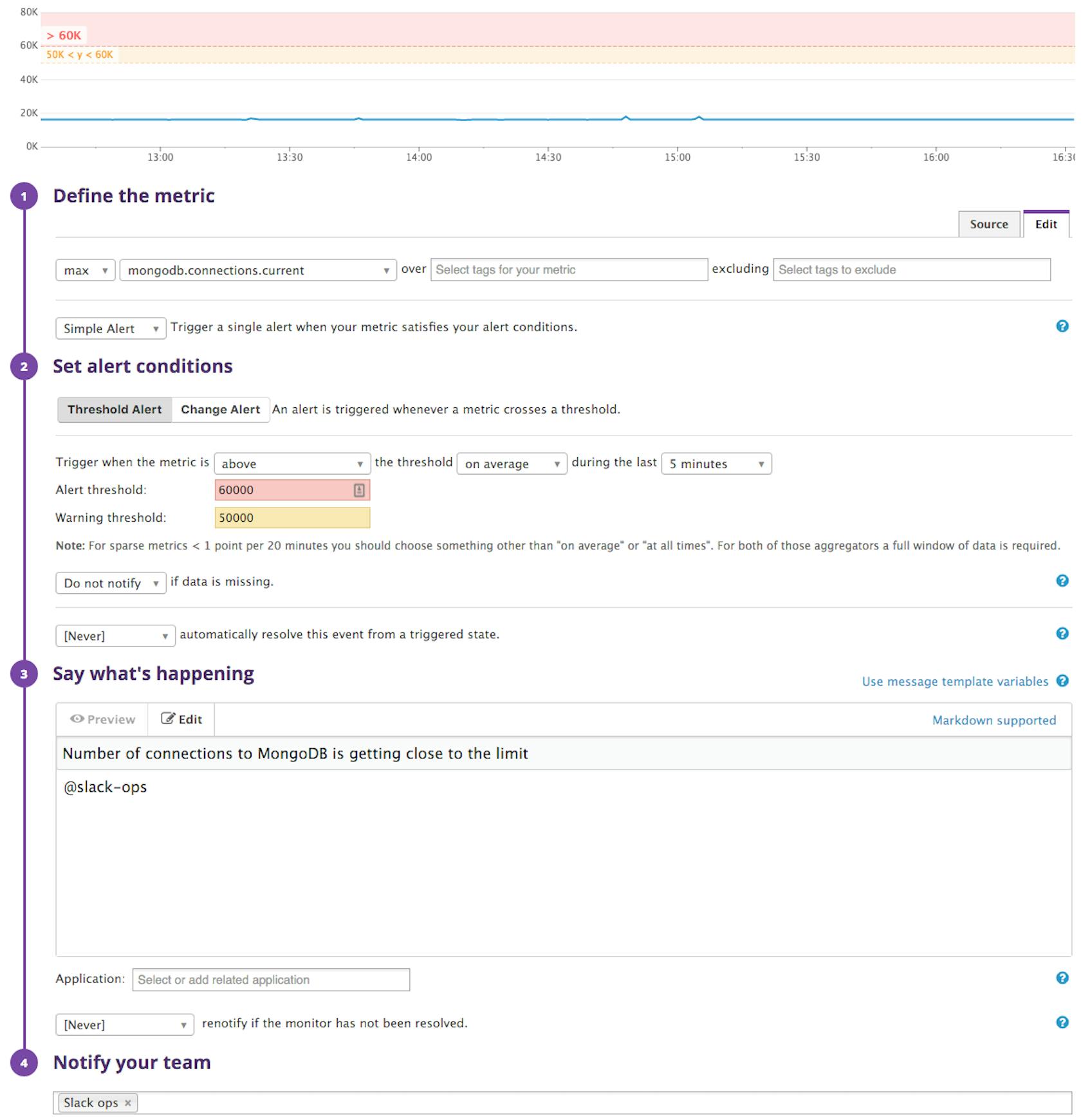The width and height of the screenshot is (1090, 1120).
Task: Expand the renotify [Never] dropdown
Action: click(124, 1024)
